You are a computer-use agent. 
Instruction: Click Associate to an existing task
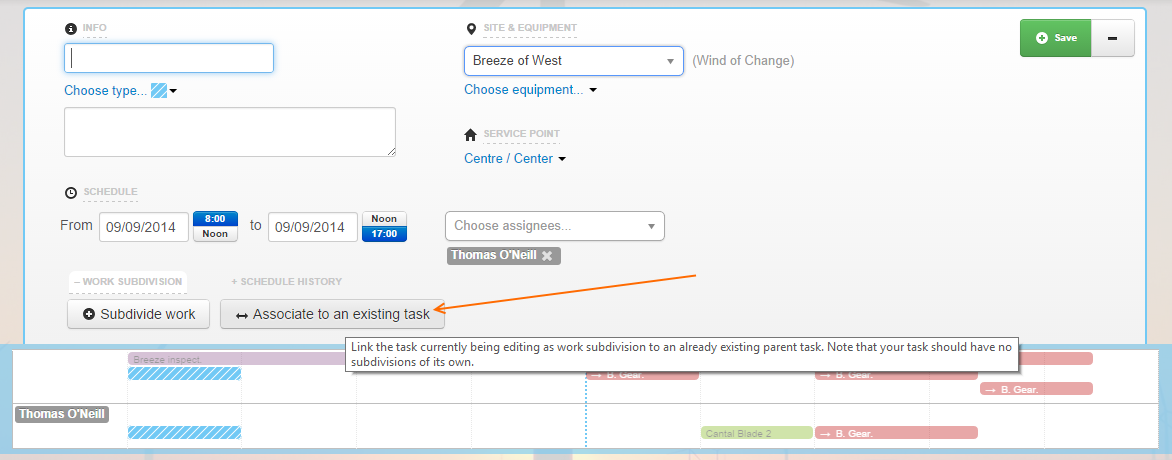pos(332,314)
